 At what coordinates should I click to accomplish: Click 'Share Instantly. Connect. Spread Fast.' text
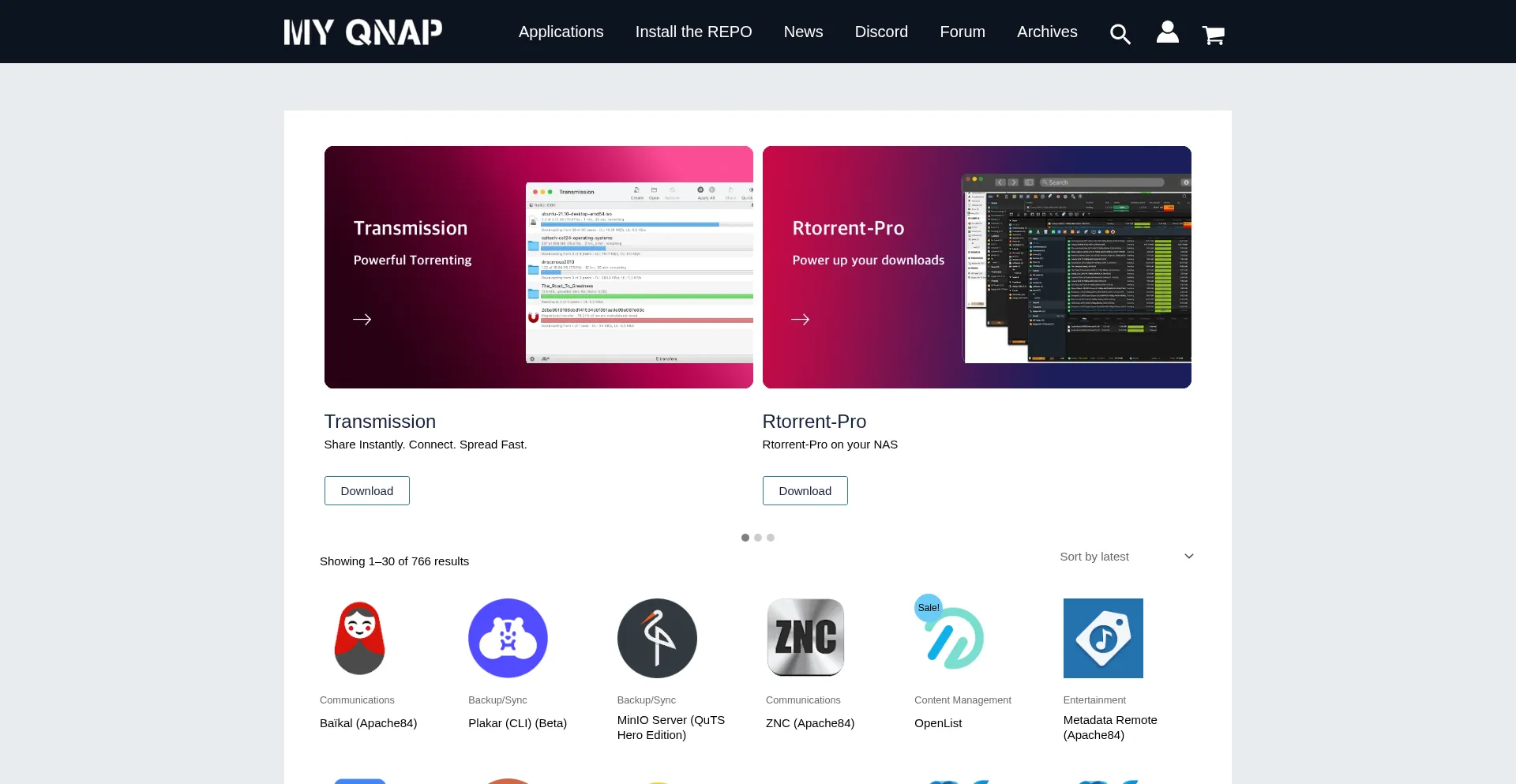pos(426,445)
